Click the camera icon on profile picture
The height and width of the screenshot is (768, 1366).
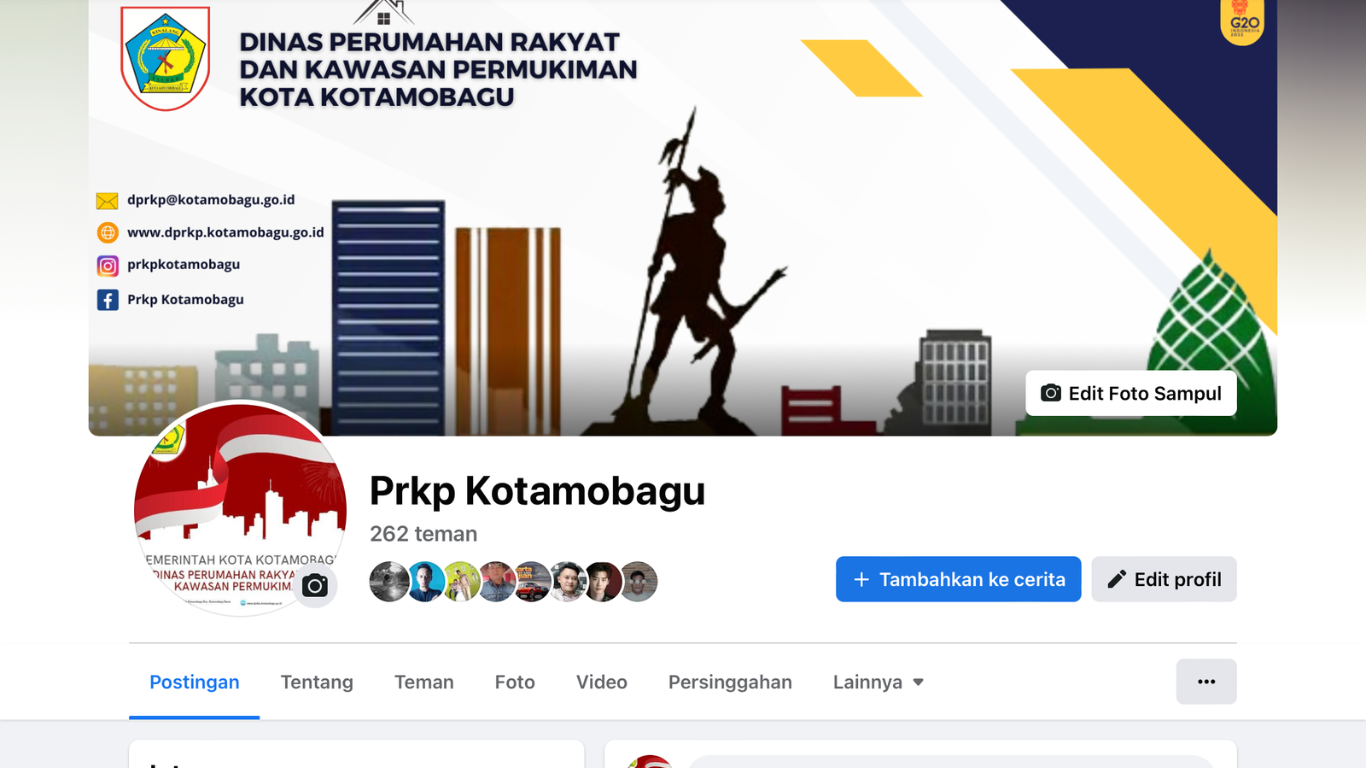[x=315, y=586]
